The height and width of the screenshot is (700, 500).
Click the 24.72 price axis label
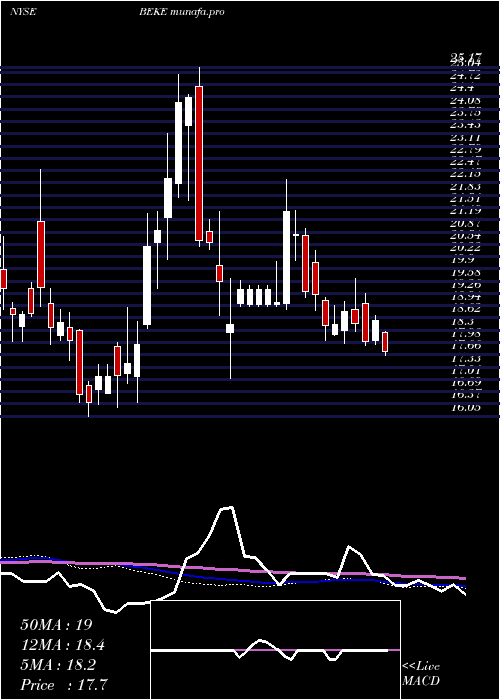click(x=466, y=76)
